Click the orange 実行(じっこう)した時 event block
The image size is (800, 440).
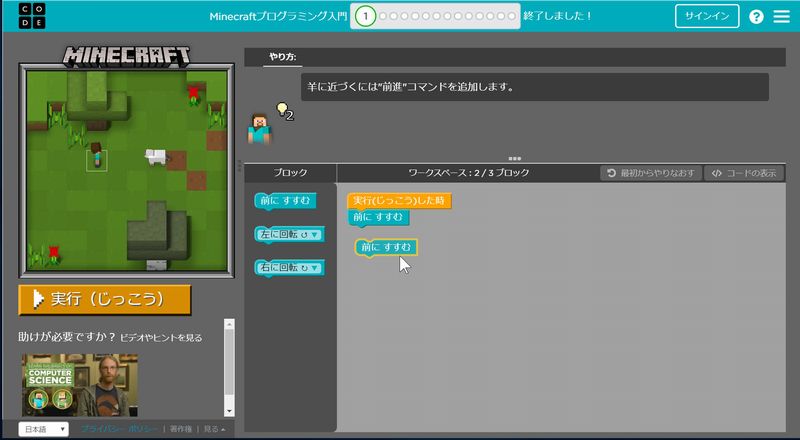pyautogui.click(x=399, y=201)
